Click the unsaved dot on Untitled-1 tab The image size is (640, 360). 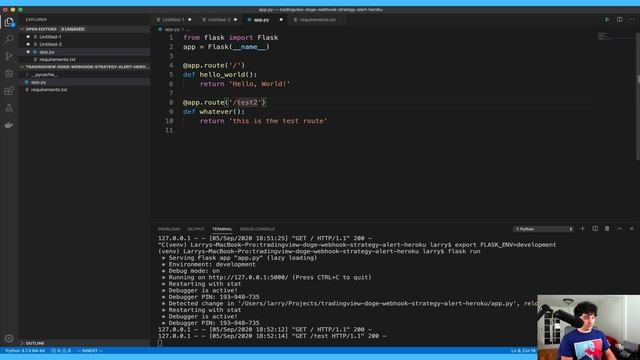(x=189, y=20)
